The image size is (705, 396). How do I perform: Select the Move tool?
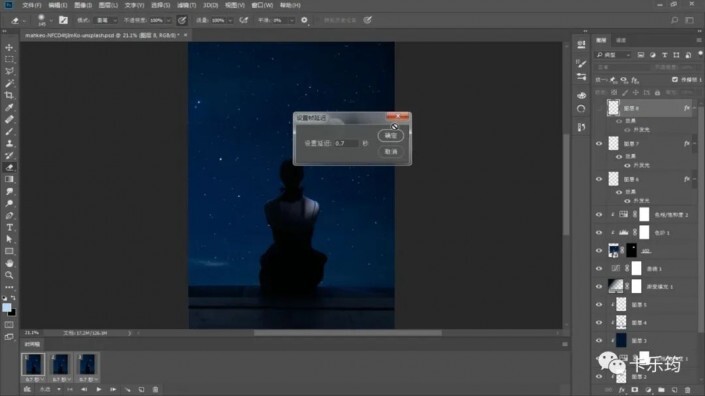[x=9, y=47]
